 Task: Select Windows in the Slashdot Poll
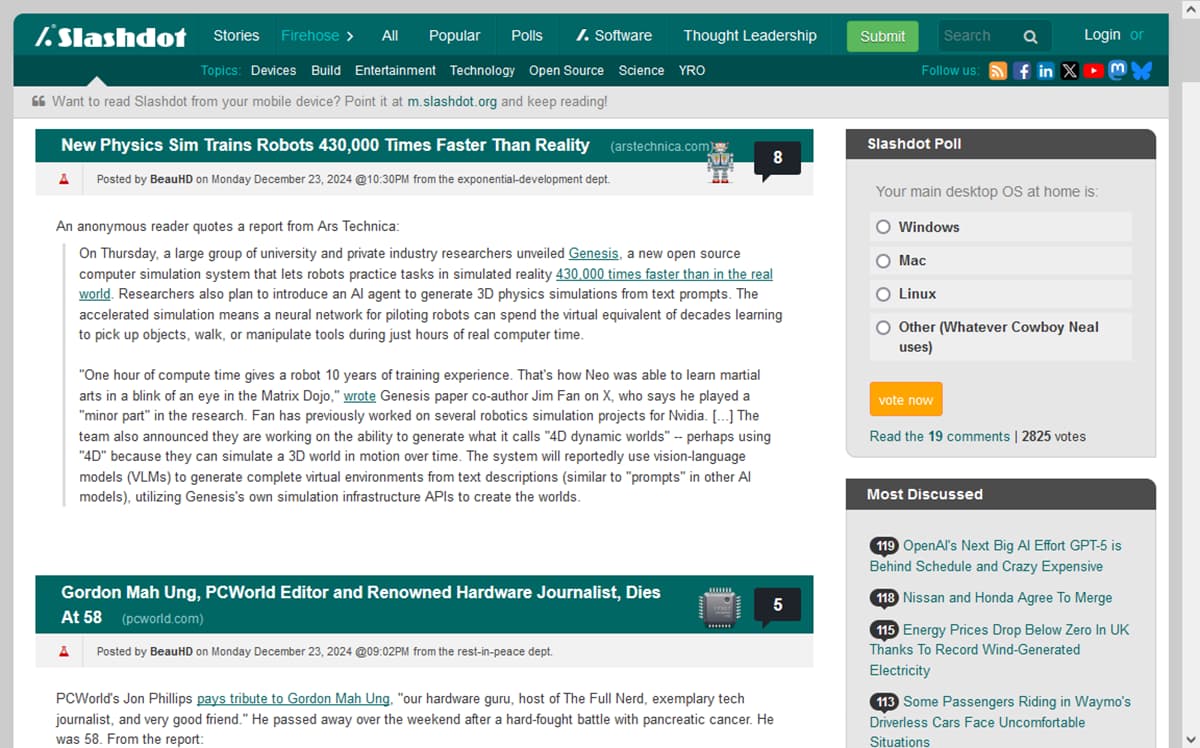pyautogui.click(x=883, y=227)
